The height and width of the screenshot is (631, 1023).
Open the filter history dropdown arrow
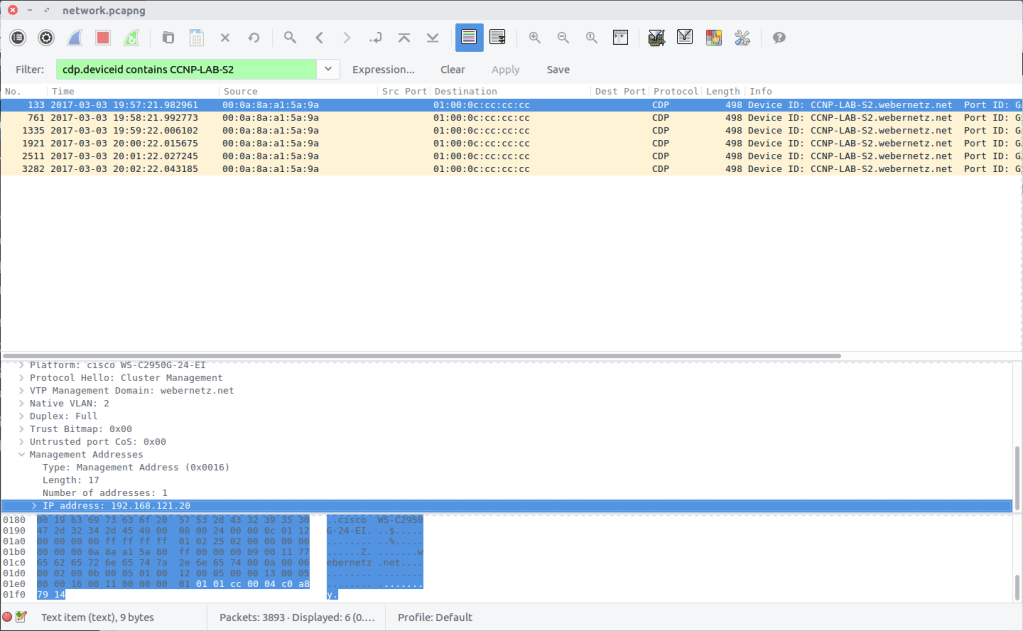[x=328, y=69]
